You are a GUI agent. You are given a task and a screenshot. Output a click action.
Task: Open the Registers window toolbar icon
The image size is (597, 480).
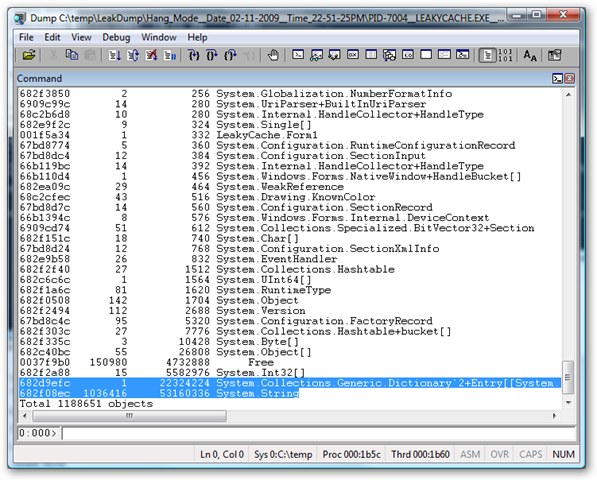(353, 55)
